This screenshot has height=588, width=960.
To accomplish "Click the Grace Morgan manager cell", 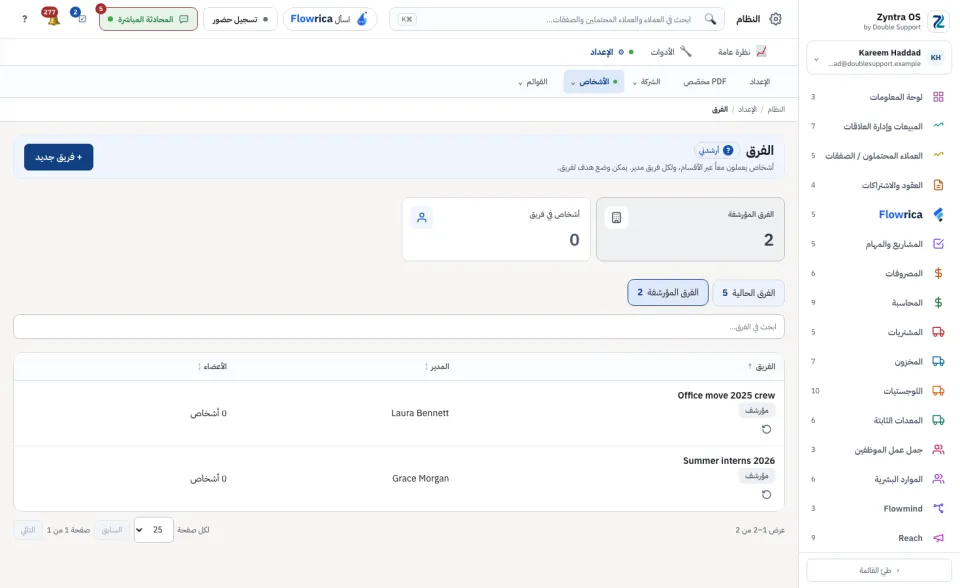I will [421, 478].
